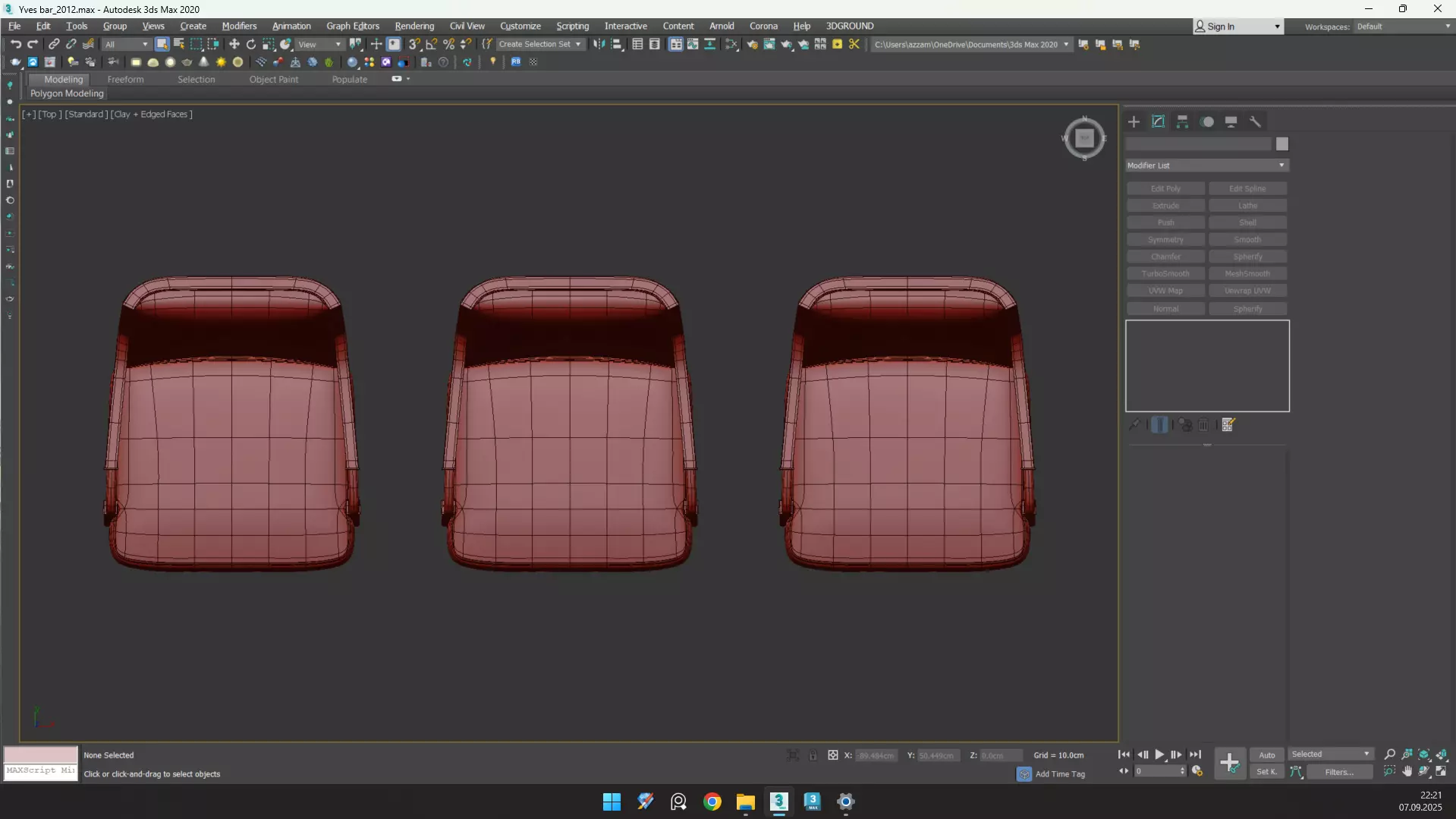Image resolution: width=1456 pixels, height=819 pixels.
Task: Open the Utilities wrench panel tab
Action: coord(1256,121)
